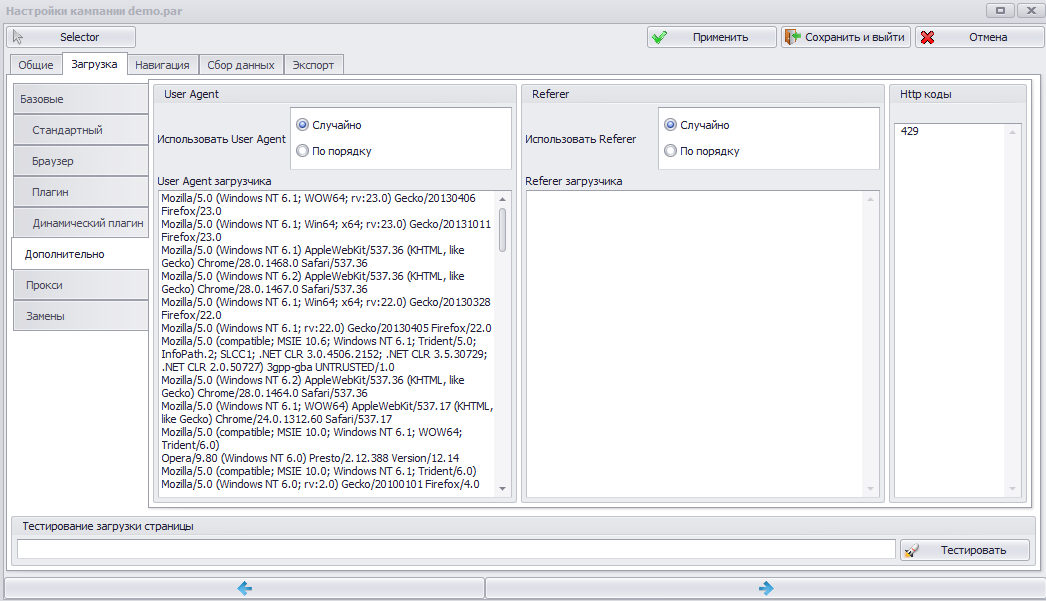Click User Agent list scroll down arrow
This screenshot has height=601, width=1046.
coord(502,489)
